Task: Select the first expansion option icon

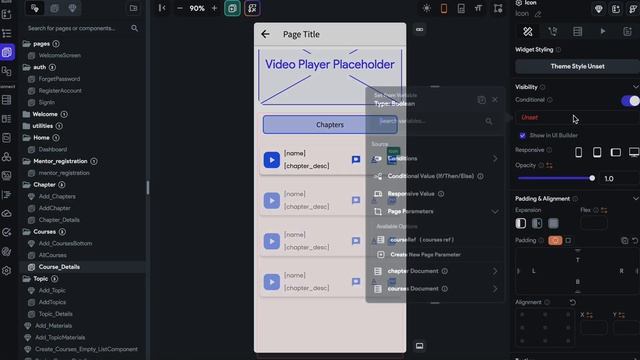Action: click(x=521, y=223)
